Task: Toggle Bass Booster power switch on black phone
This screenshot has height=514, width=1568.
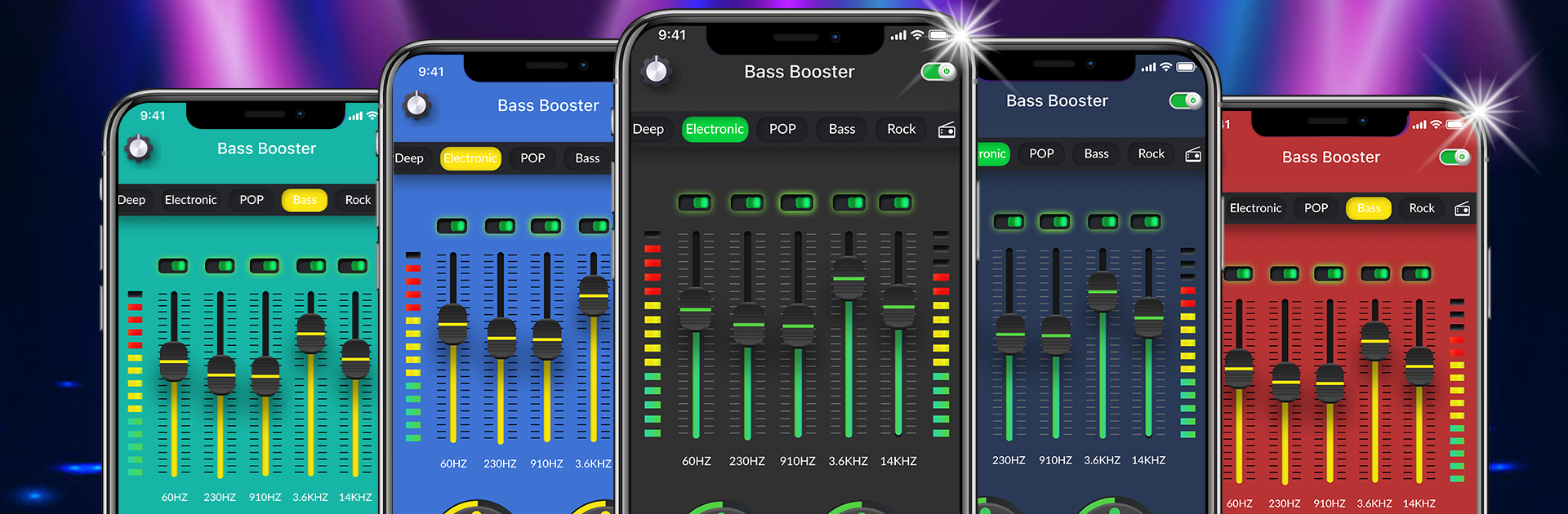Action: click(x=938, y=72)
